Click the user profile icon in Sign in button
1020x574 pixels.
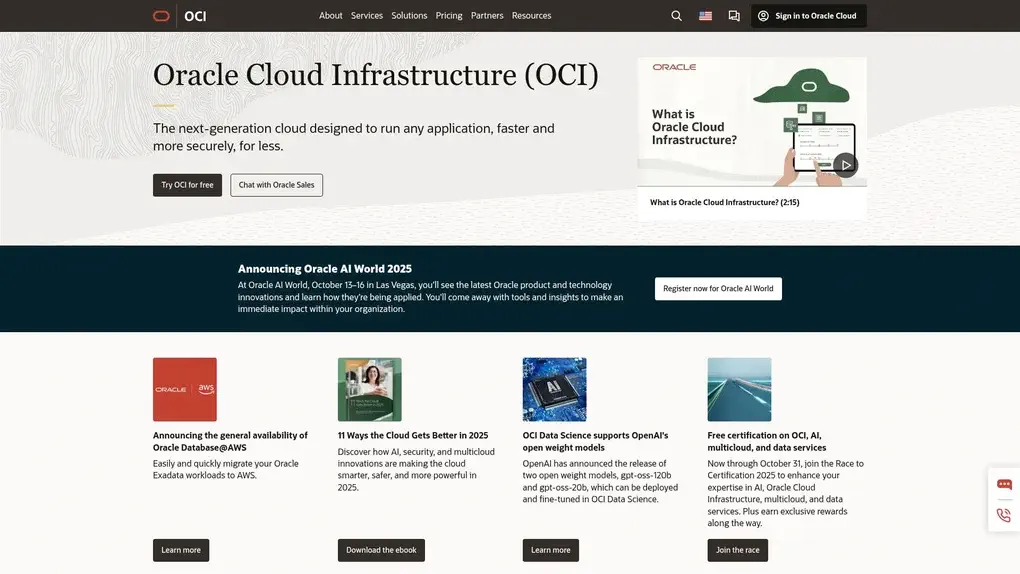(x=763, y=16)
